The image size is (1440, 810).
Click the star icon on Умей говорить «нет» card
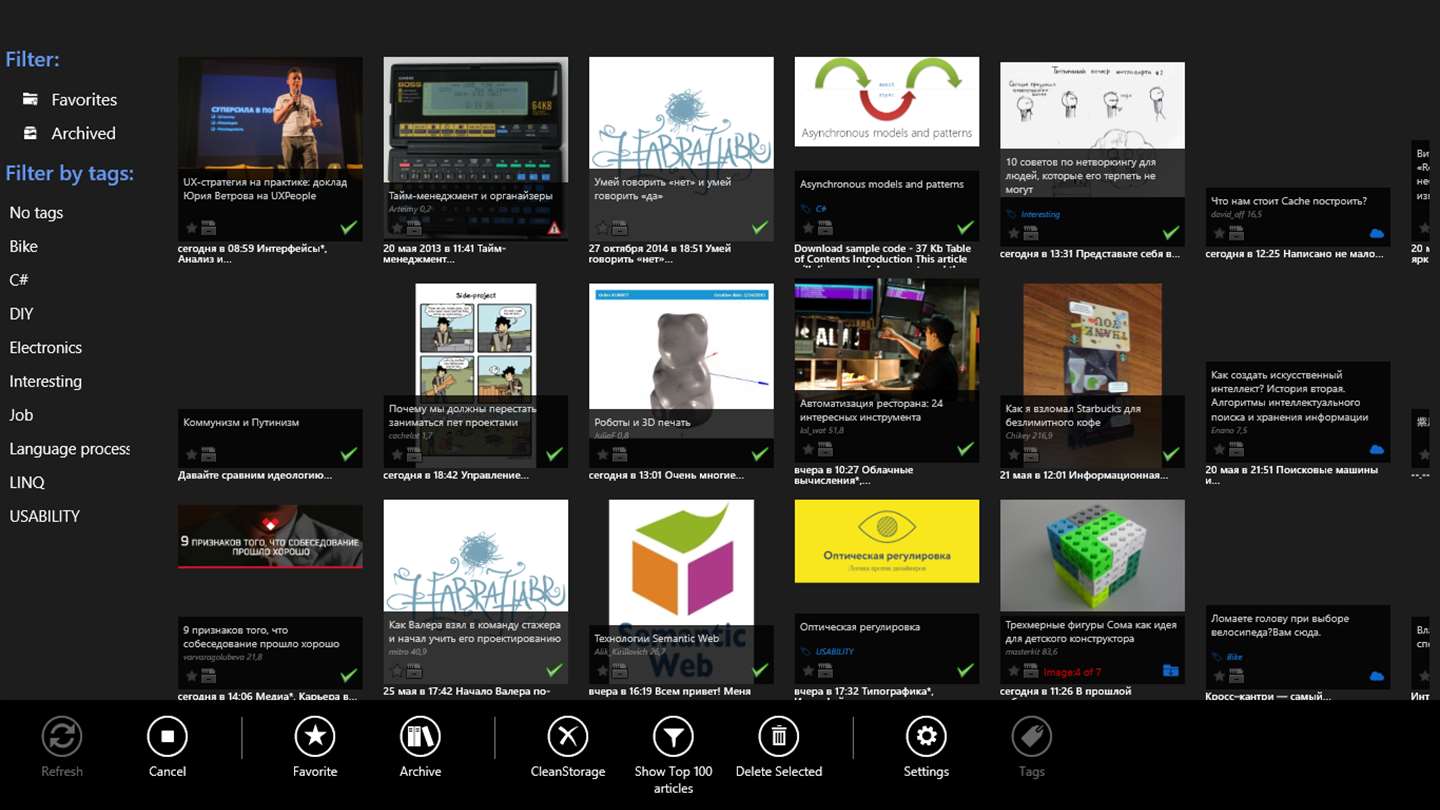(x=602, y=228)
